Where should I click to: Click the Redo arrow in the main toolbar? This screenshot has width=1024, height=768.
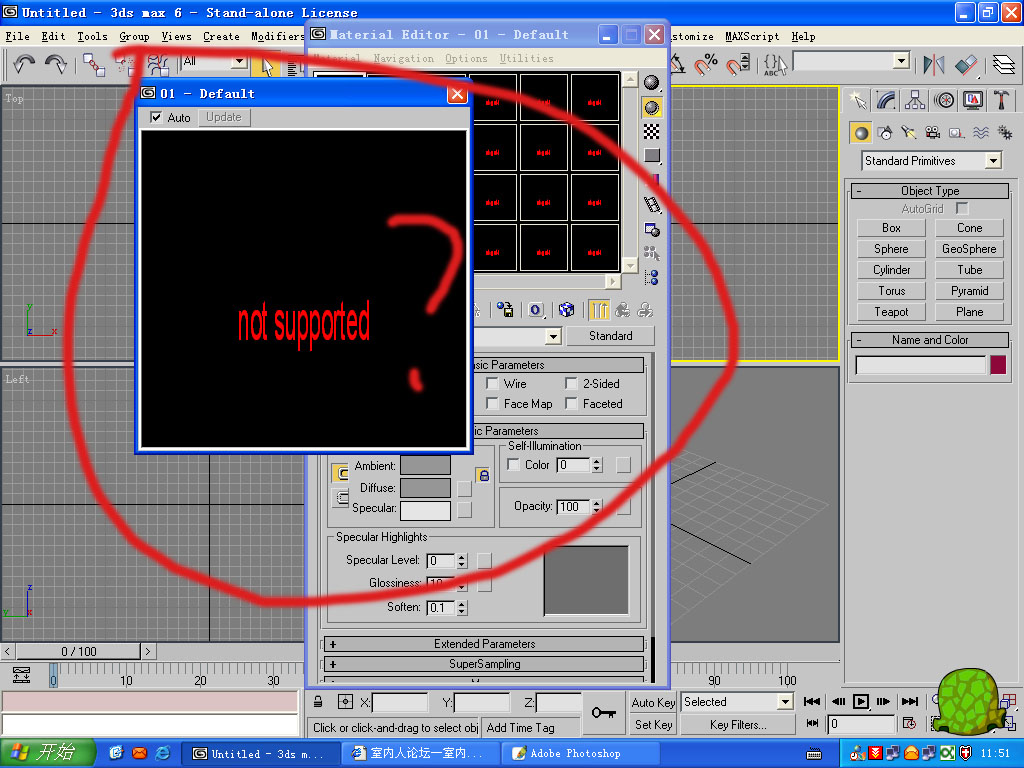coord(56,64)
